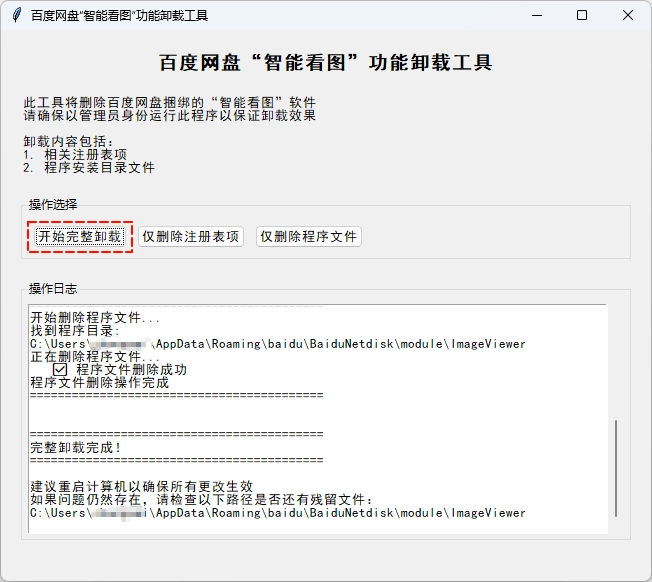Click the 完整卸载完成！ log line

(76, 447)
